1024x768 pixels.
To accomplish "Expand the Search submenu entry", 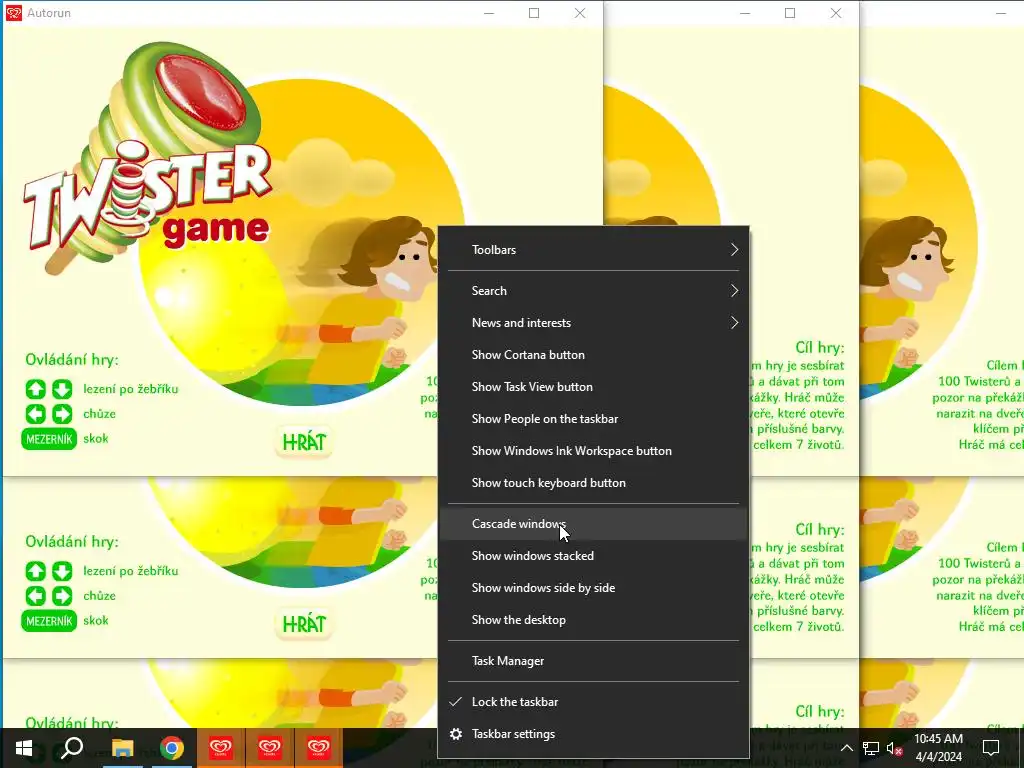I will tap(594, 291).
